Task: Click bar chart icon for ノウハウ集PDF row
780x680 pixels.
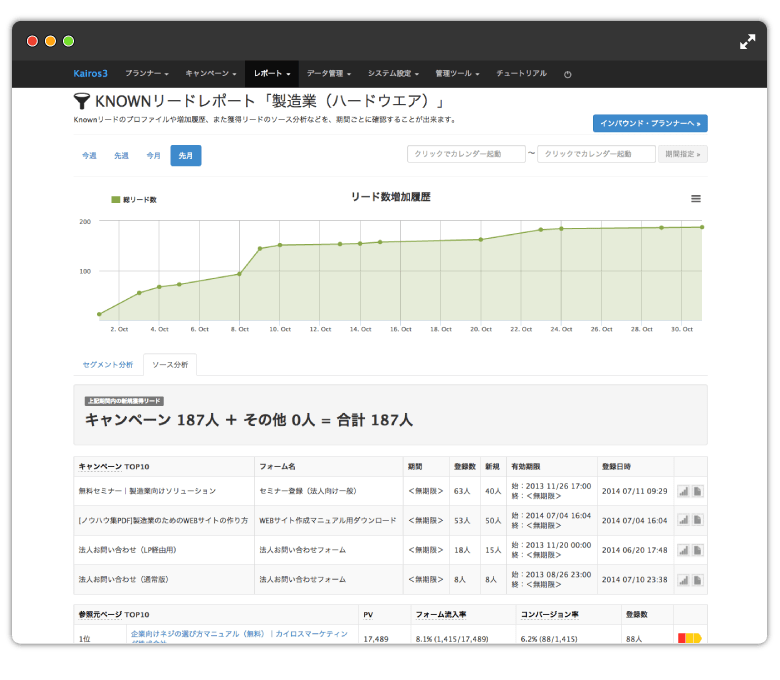Action: 684,520
